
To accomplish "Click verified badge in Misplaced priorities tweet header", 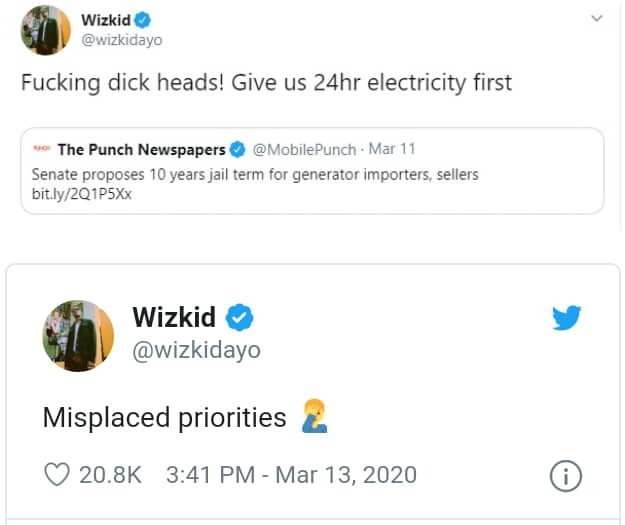I will point(239,318).
